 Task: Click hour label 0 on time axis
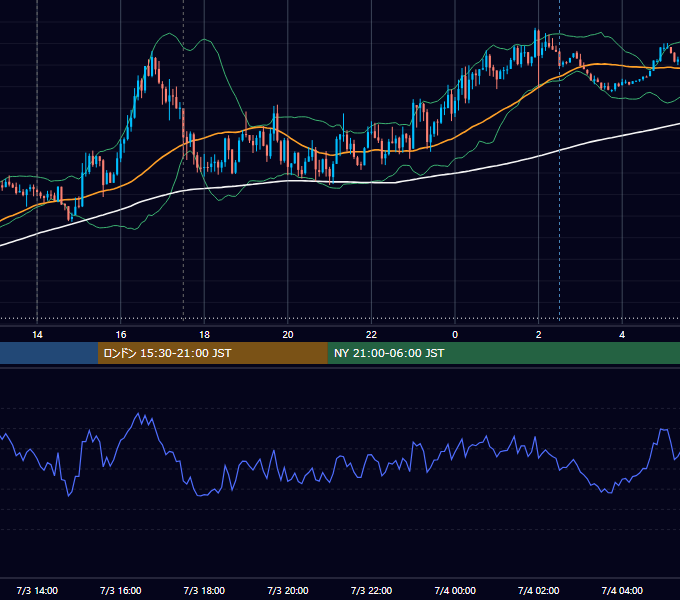tap(455, 335)
